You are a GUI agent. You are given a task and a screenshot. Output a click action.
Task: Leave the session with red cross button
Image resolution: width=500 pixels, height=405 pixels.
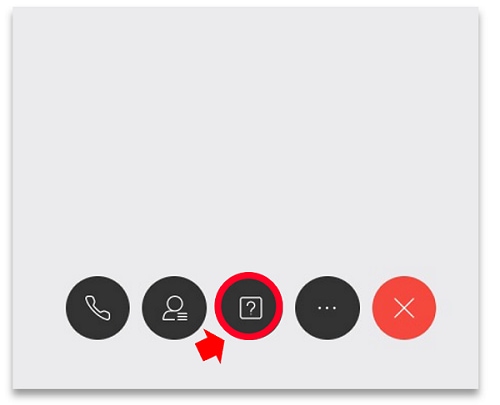coord(404,307)
